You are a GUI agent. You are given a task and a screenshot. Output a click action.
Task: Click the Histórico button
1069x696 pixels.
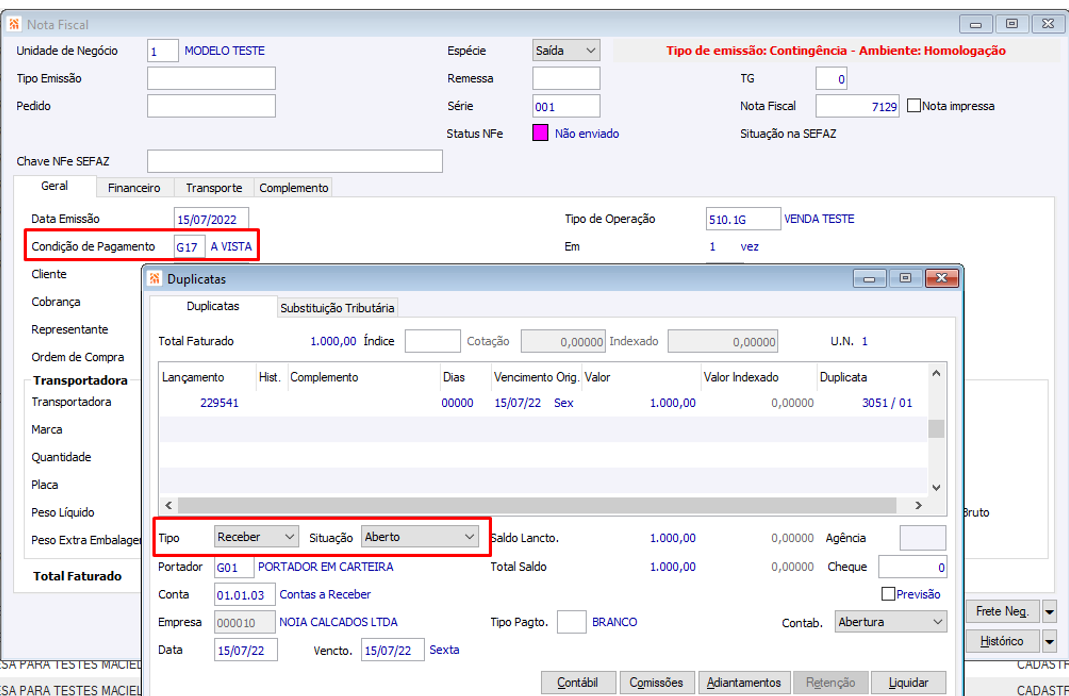1002,641
